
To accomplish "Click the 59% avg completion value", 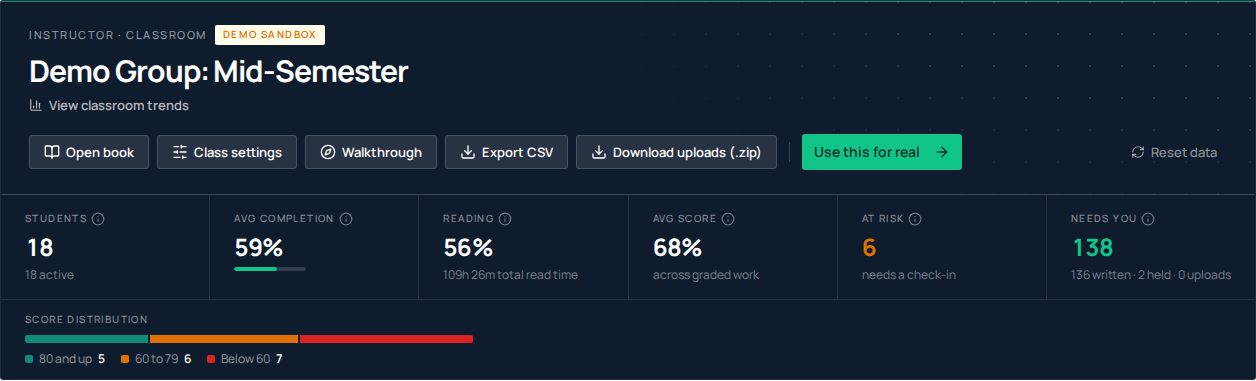I will click(259, 247).
